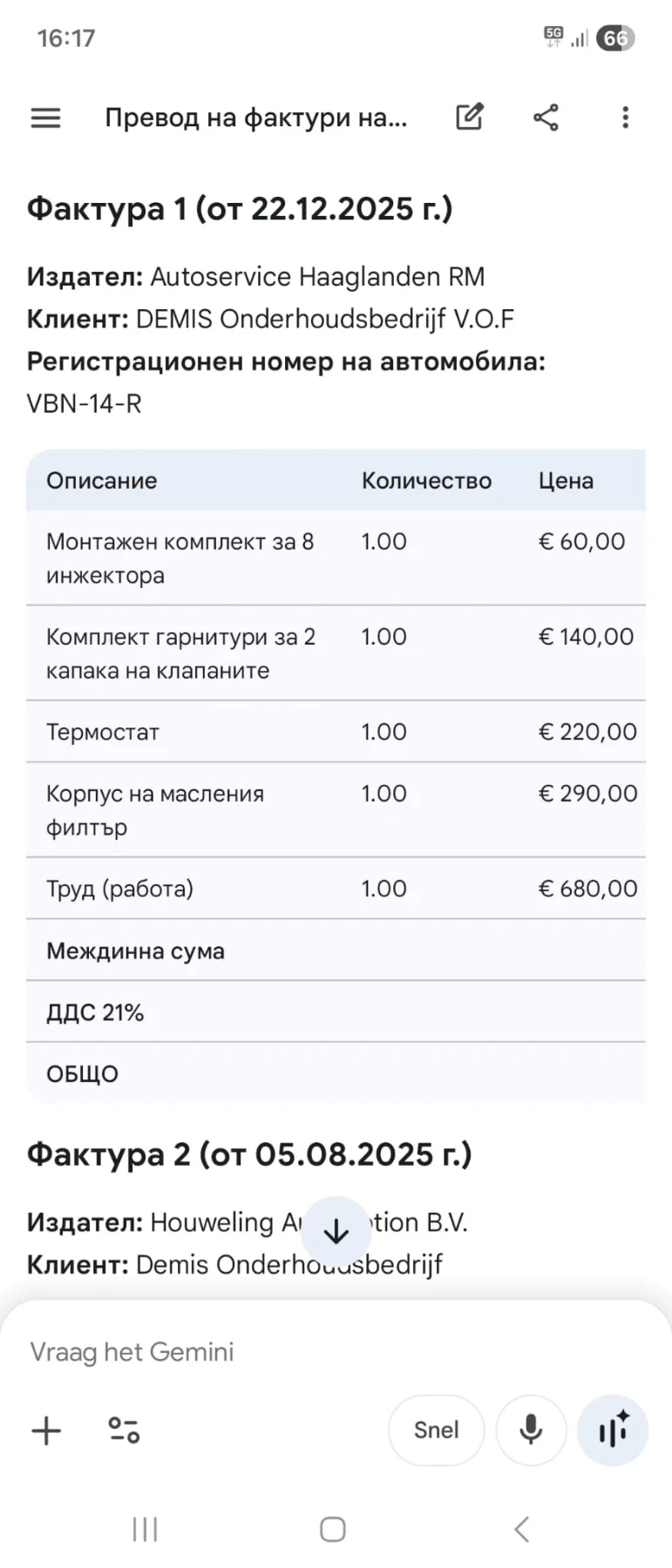This screenshot has width=672, height=1568.
Task: Open the Snel model selector
Action: click(436, 1430)
